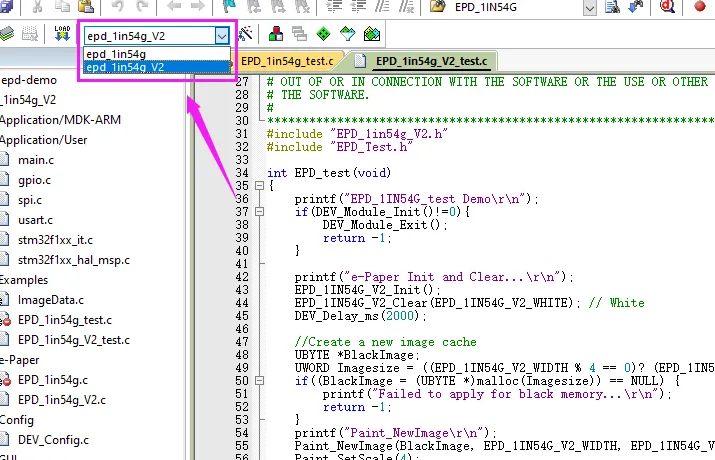
Task: Insert breakpoint red circle icon
Action: [x=699, y=6]
